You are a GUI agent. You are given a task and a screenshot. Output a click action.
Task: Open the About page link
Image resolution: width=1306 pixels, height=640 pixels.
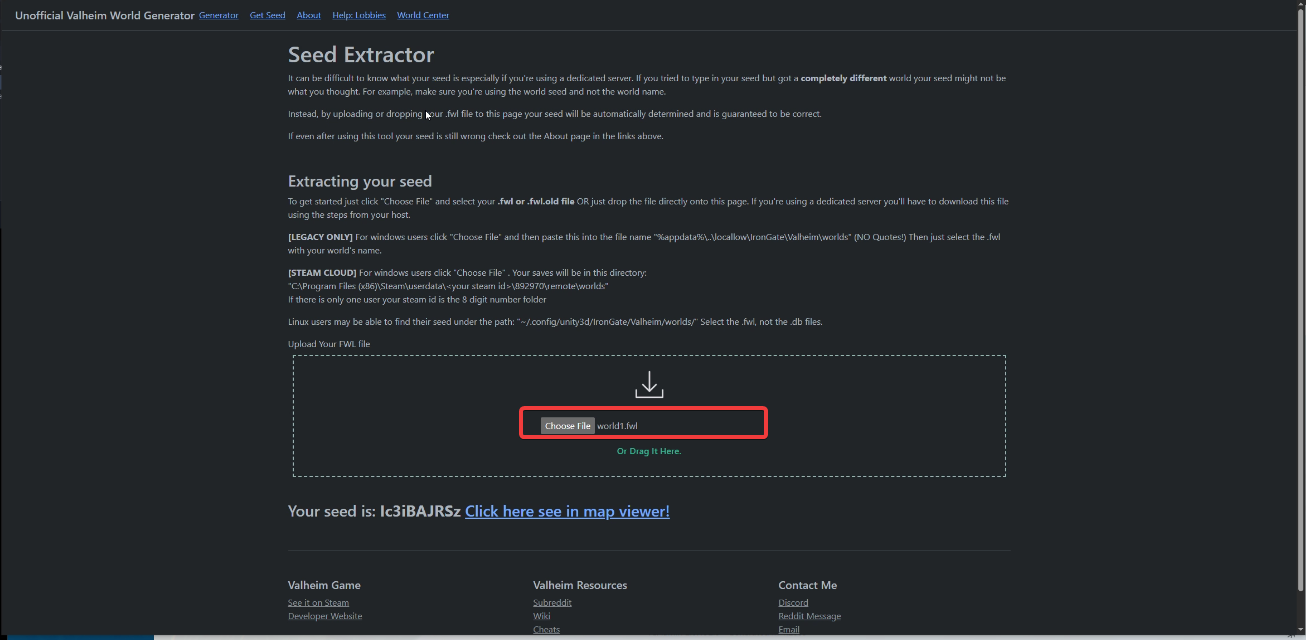click(x=309, y=16)
